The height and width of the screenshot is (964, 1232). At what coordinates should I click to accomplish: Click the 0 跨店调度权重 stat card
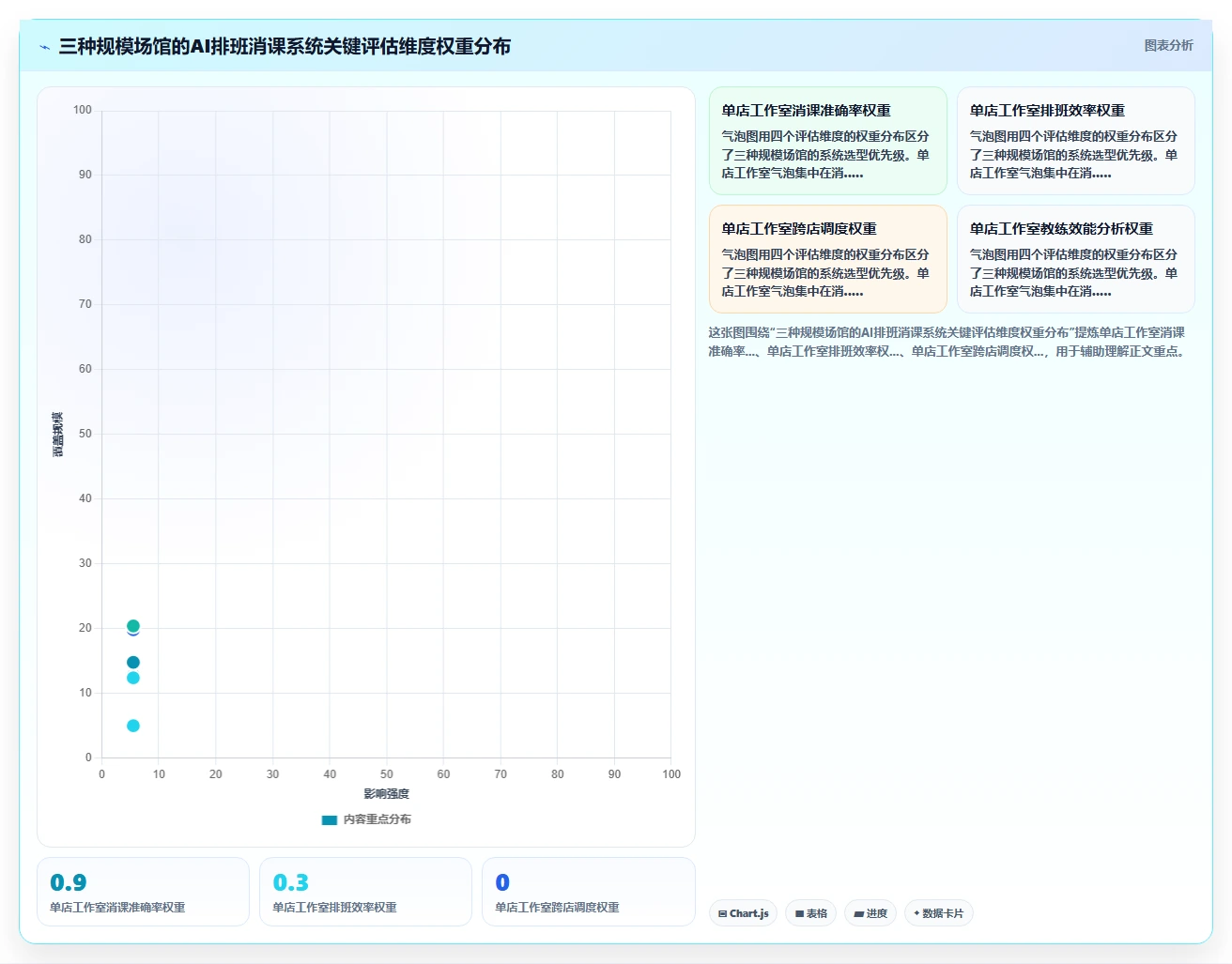589,892
